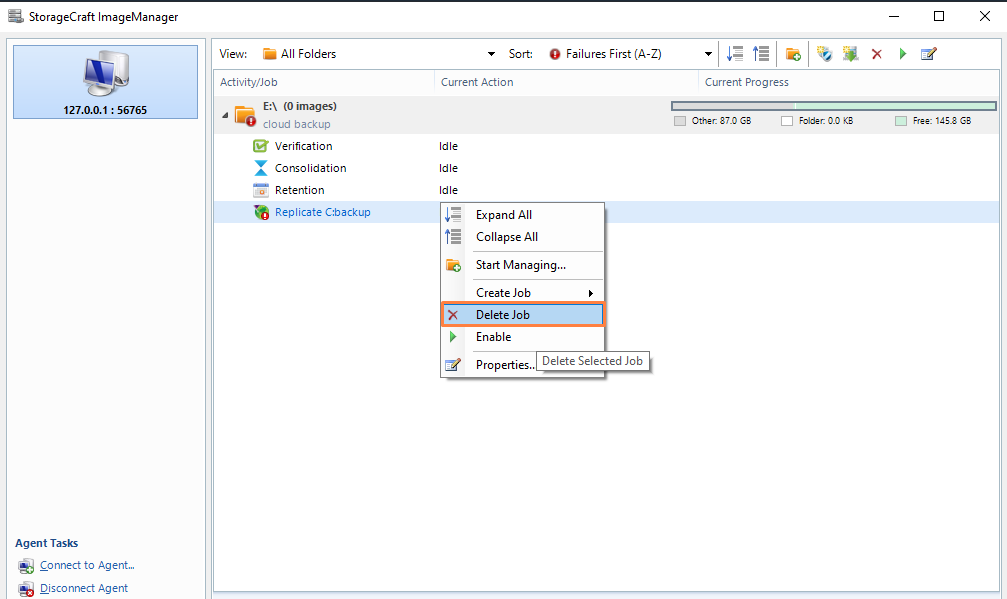Click the StorageCraft app icon in title bar
The image size is (1007, 599).
(15, 16)
